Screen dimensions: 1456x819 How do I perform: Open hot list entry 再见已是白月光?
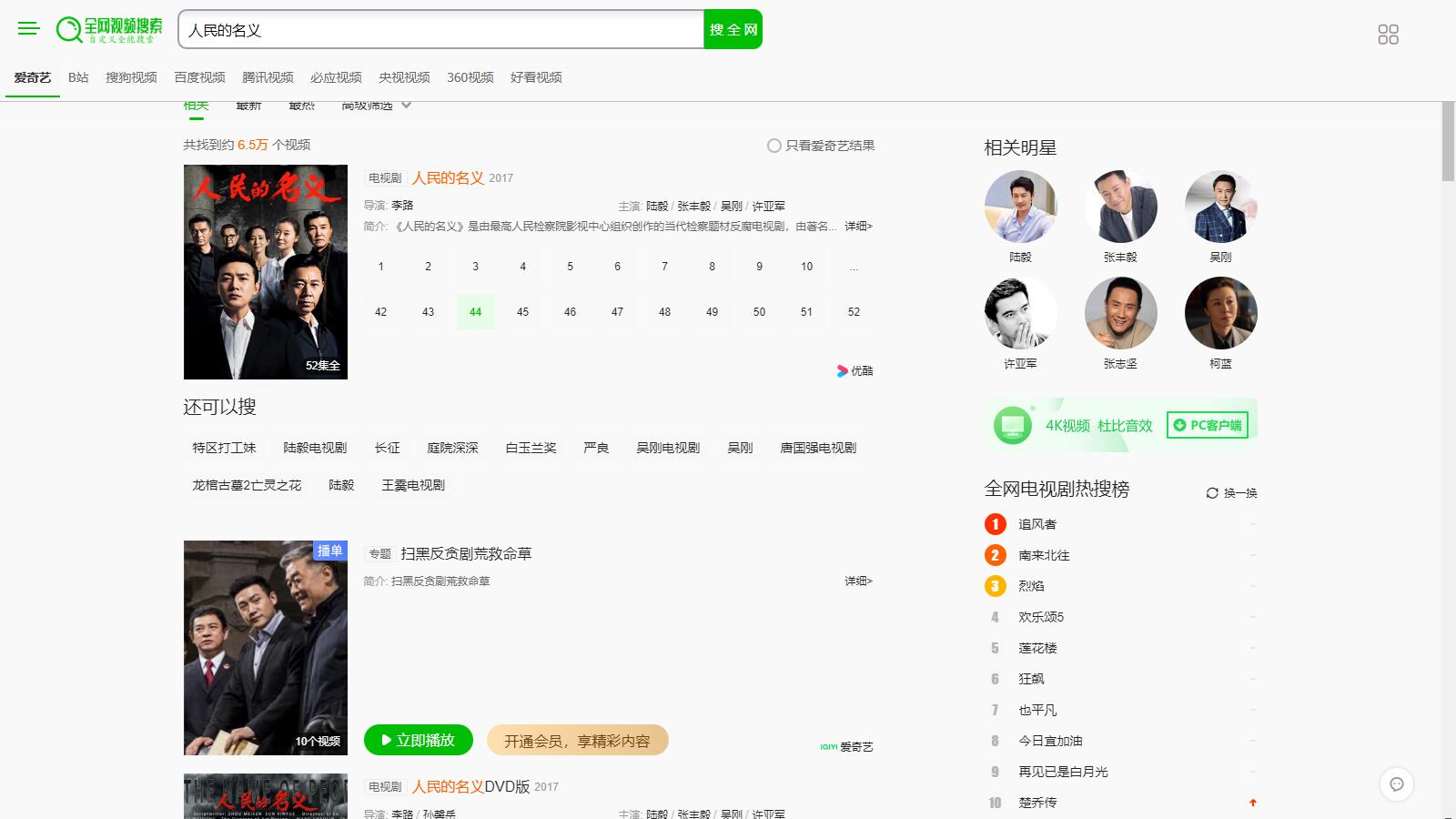[x=1063, y=772]
